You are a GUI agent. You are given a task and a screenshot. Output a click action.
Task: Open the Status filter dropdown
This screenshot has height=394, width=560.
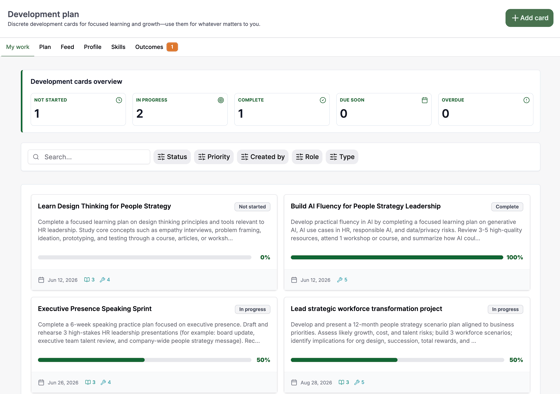172,157
